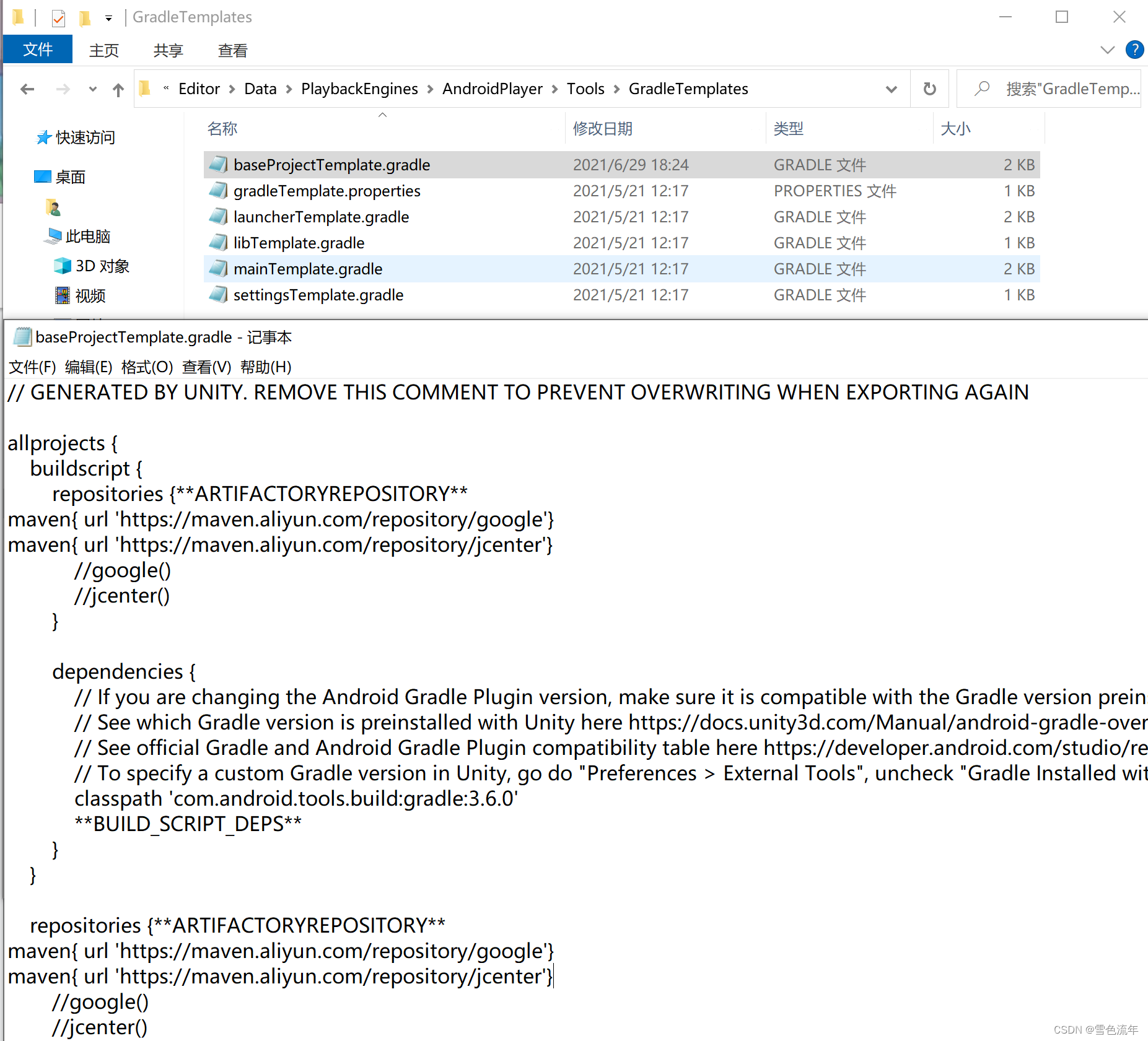
Task: Click the 2021/6/29 18:24 date cell
Action: 631,165
